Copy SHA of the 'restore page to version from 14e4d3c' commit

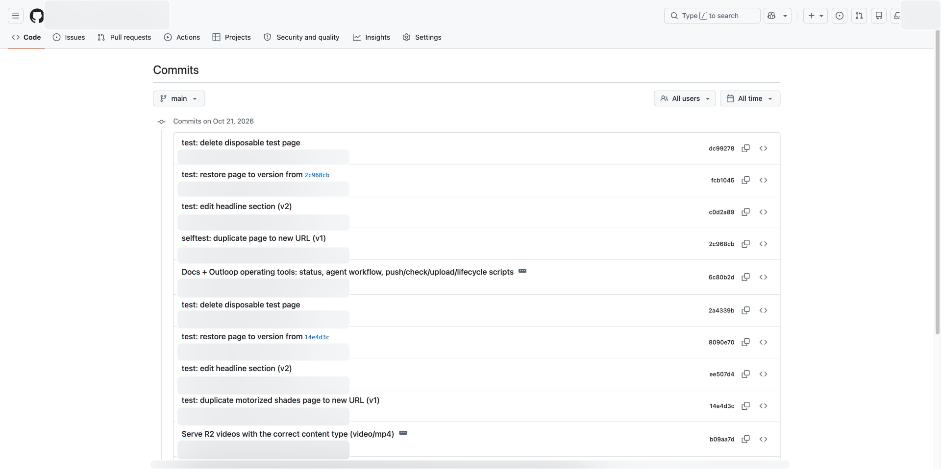[x=745, y=342]
